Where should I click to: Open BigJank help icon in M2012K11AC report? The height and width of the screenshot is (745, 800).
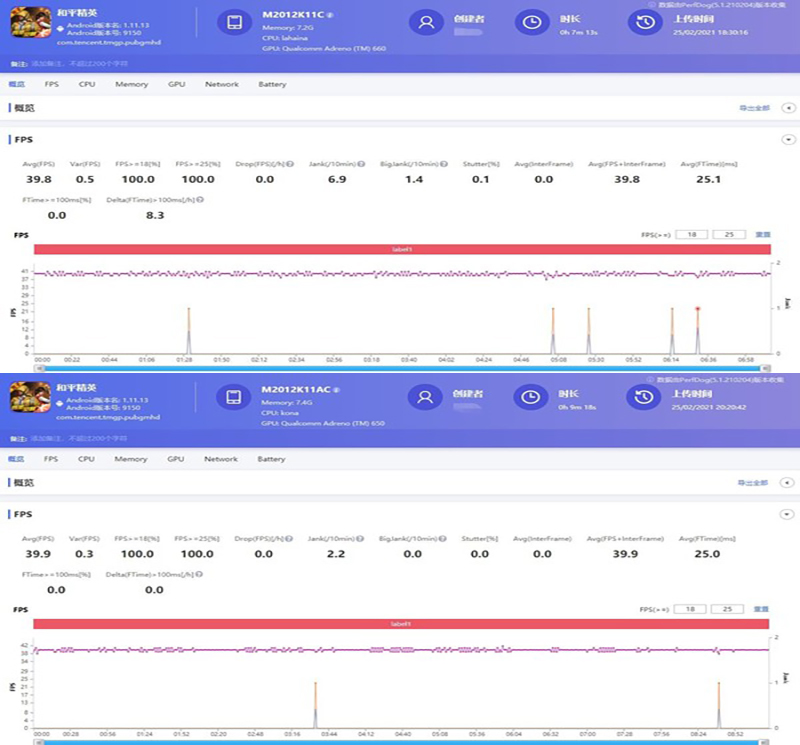[442, 539]
